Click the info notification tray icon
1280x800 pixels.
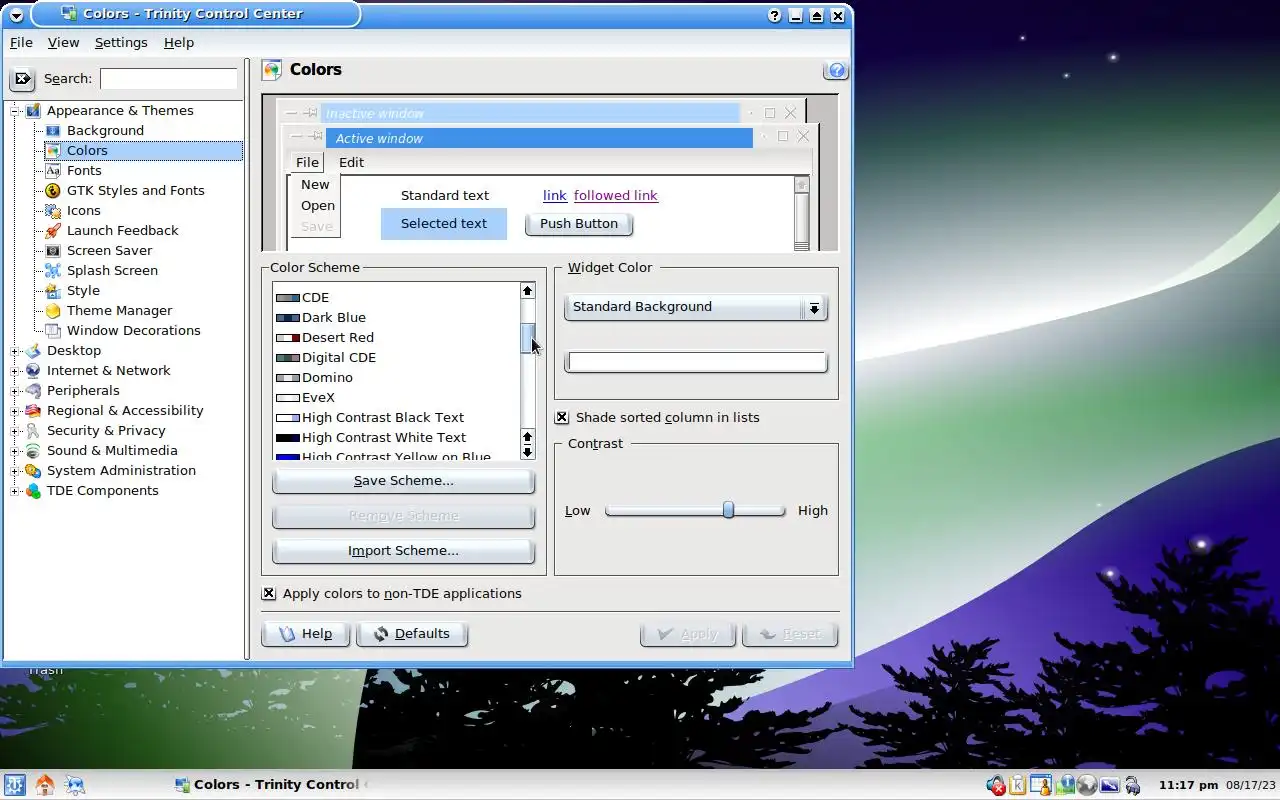[x=1066, y=785]
